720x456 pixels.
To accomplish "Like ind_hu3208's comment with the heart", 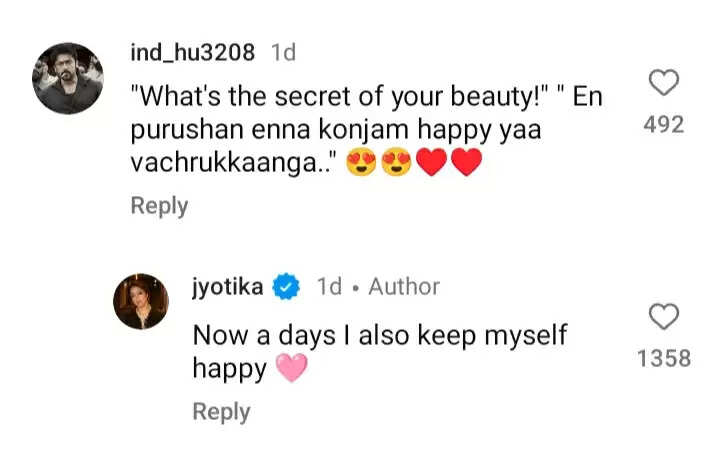I will click(x=664, y=83).
